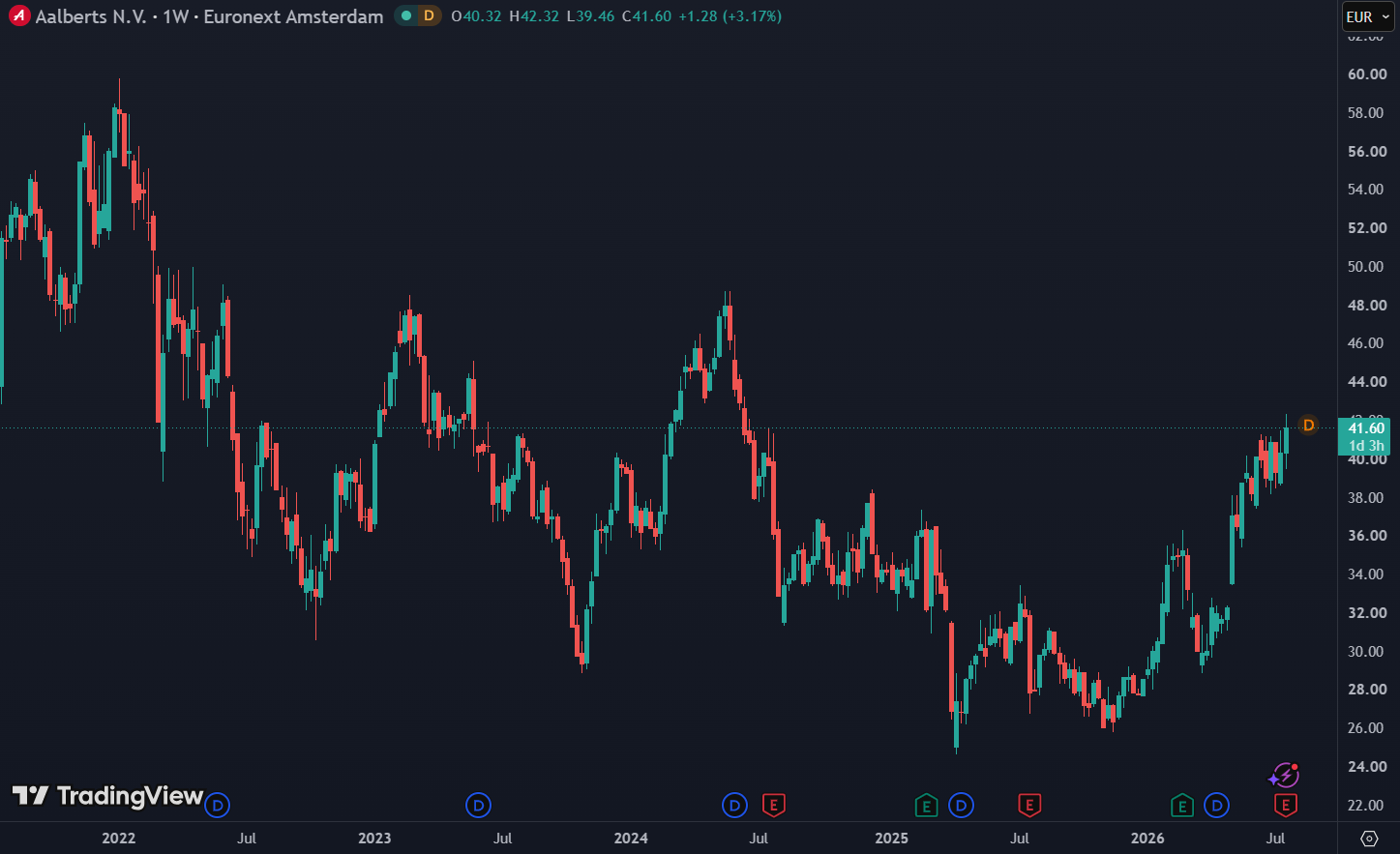Open the dividend marker from mid-2022

[x=218, y=805]
